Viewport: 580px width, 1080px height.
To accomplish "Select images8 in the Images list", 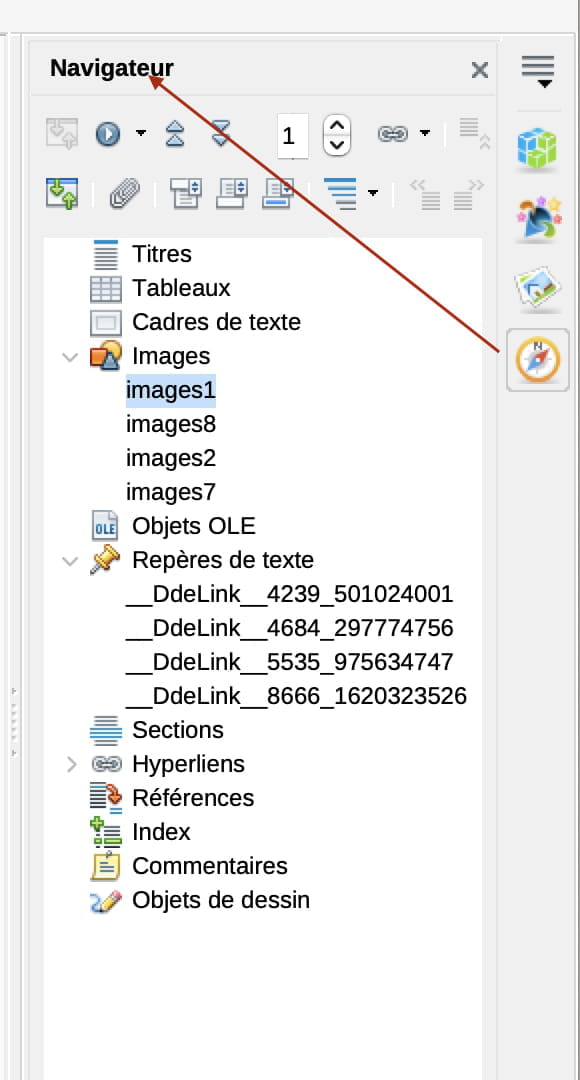I will [x=171, y=424].
